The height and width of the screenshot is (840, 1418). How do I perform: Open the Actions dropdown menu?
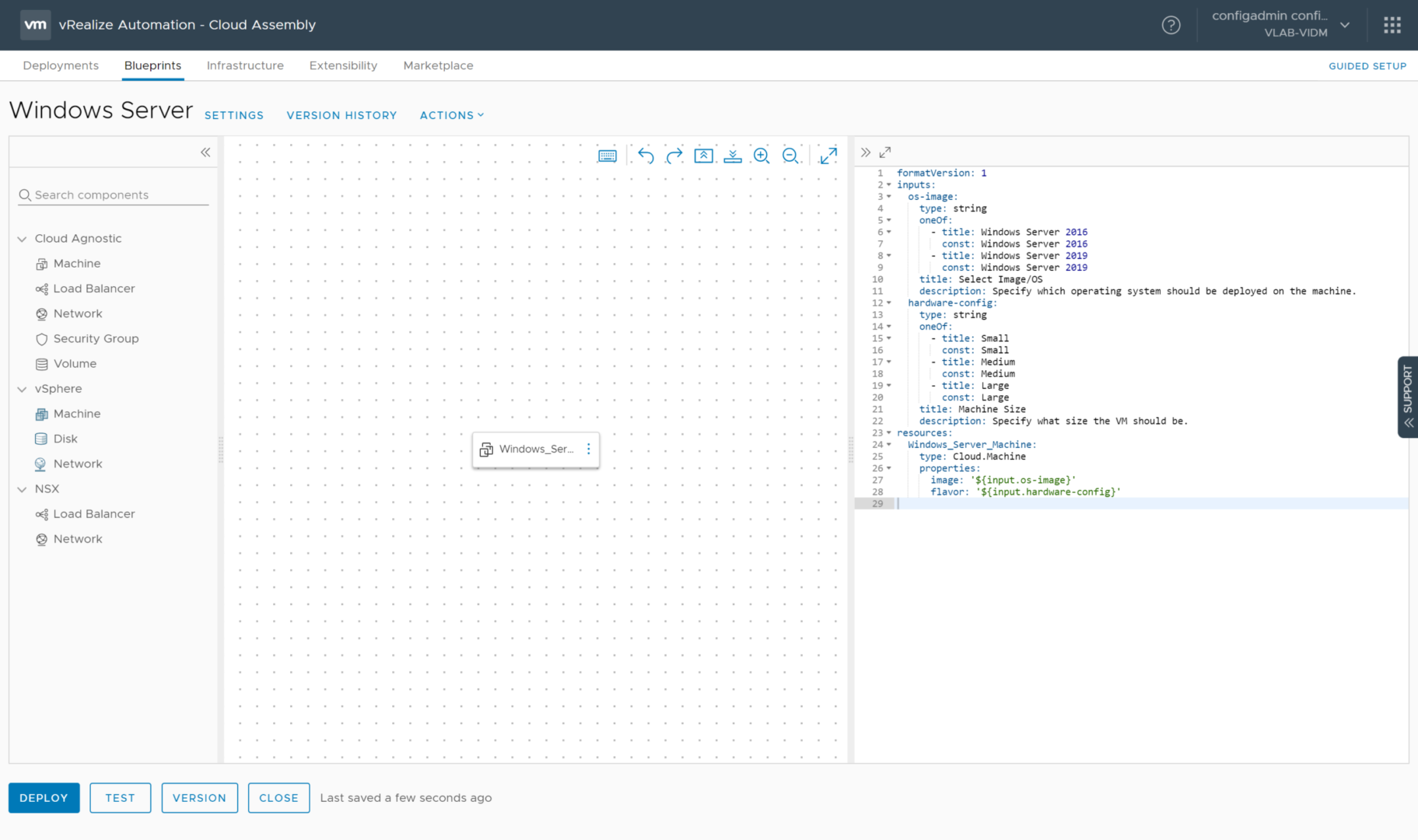coord(452,115)
